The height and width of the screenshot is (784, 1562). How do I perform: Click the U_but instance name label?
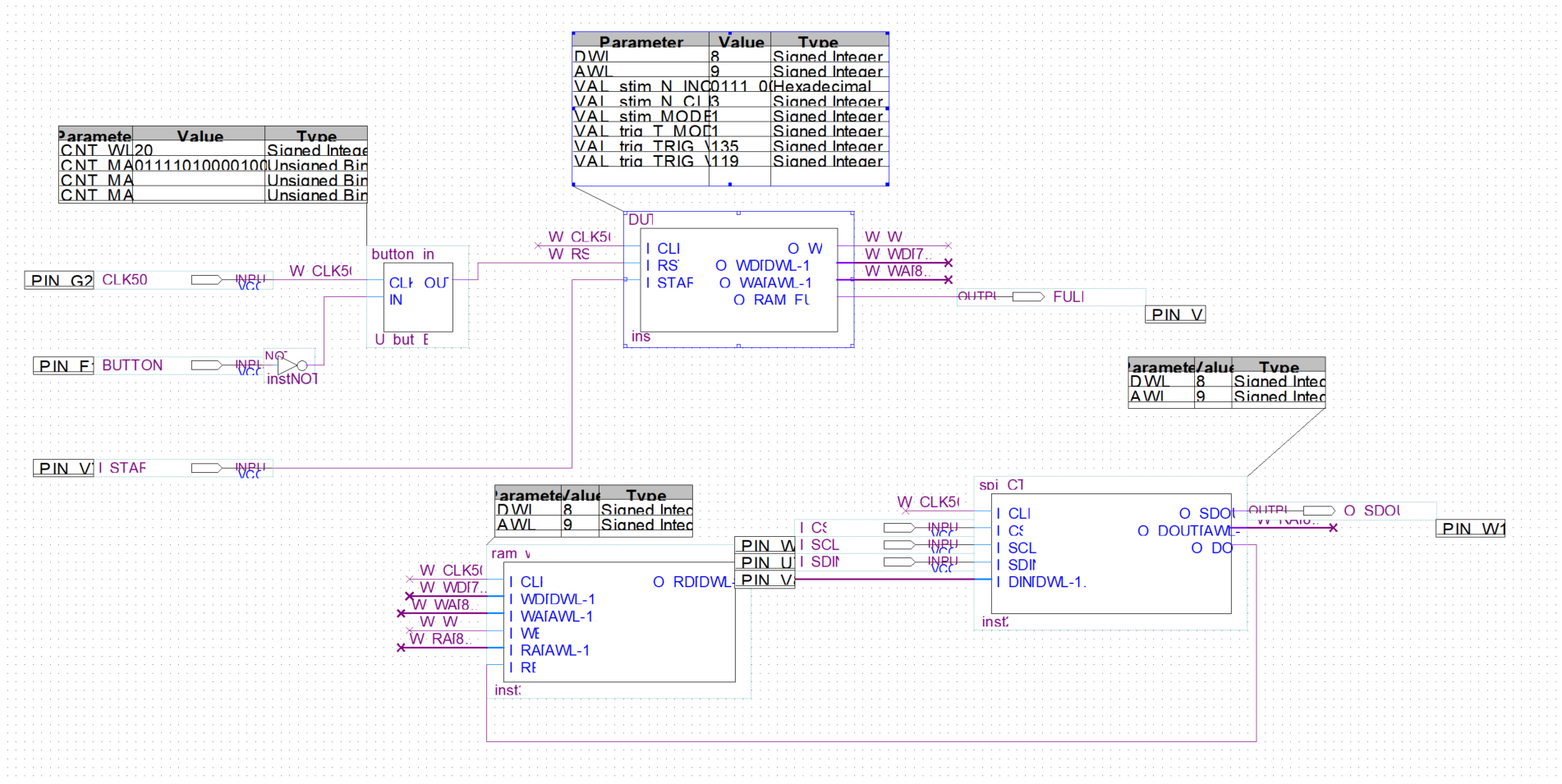[x=402, y=340]
